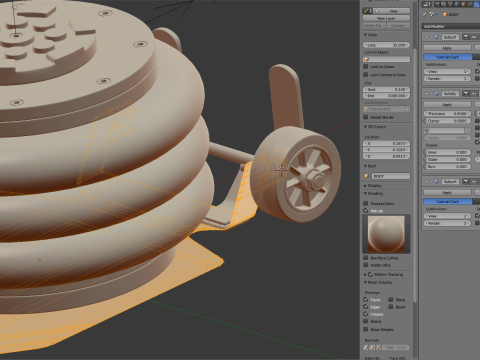The image size is (480, 360).
Task: Clear the Local Camera field
Action: point(407,109)
